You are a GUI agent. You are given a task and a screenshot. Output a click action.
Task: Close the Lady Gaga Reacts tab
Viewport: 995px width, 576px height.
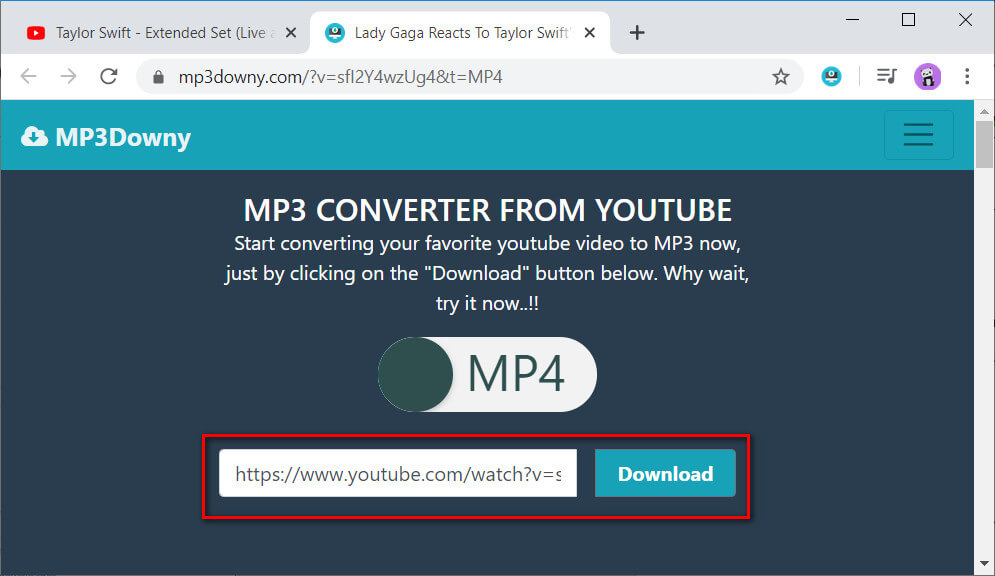click(590, 32)
